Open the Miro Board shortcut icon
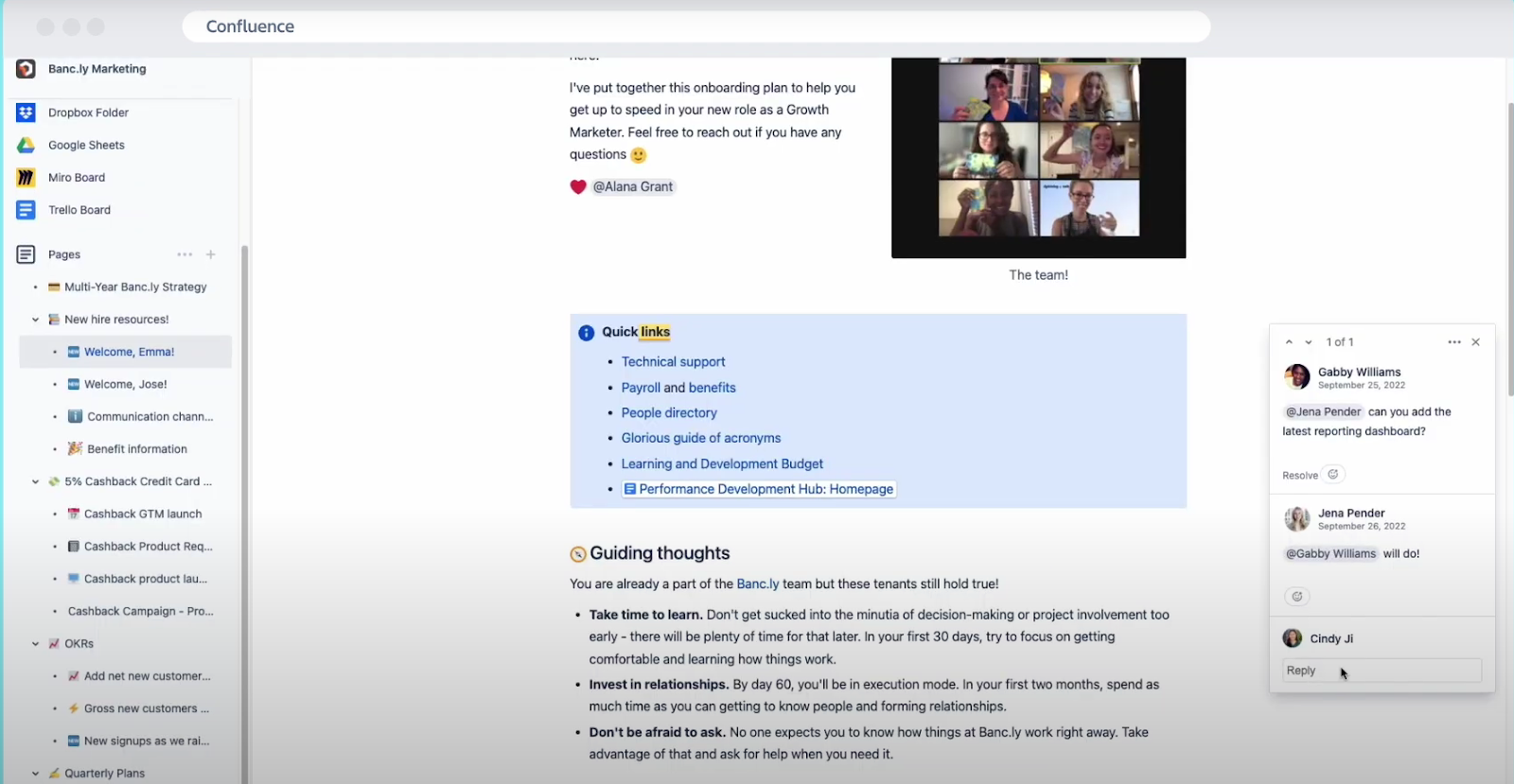The image size is (1514, 784). (x=26, y=178)
